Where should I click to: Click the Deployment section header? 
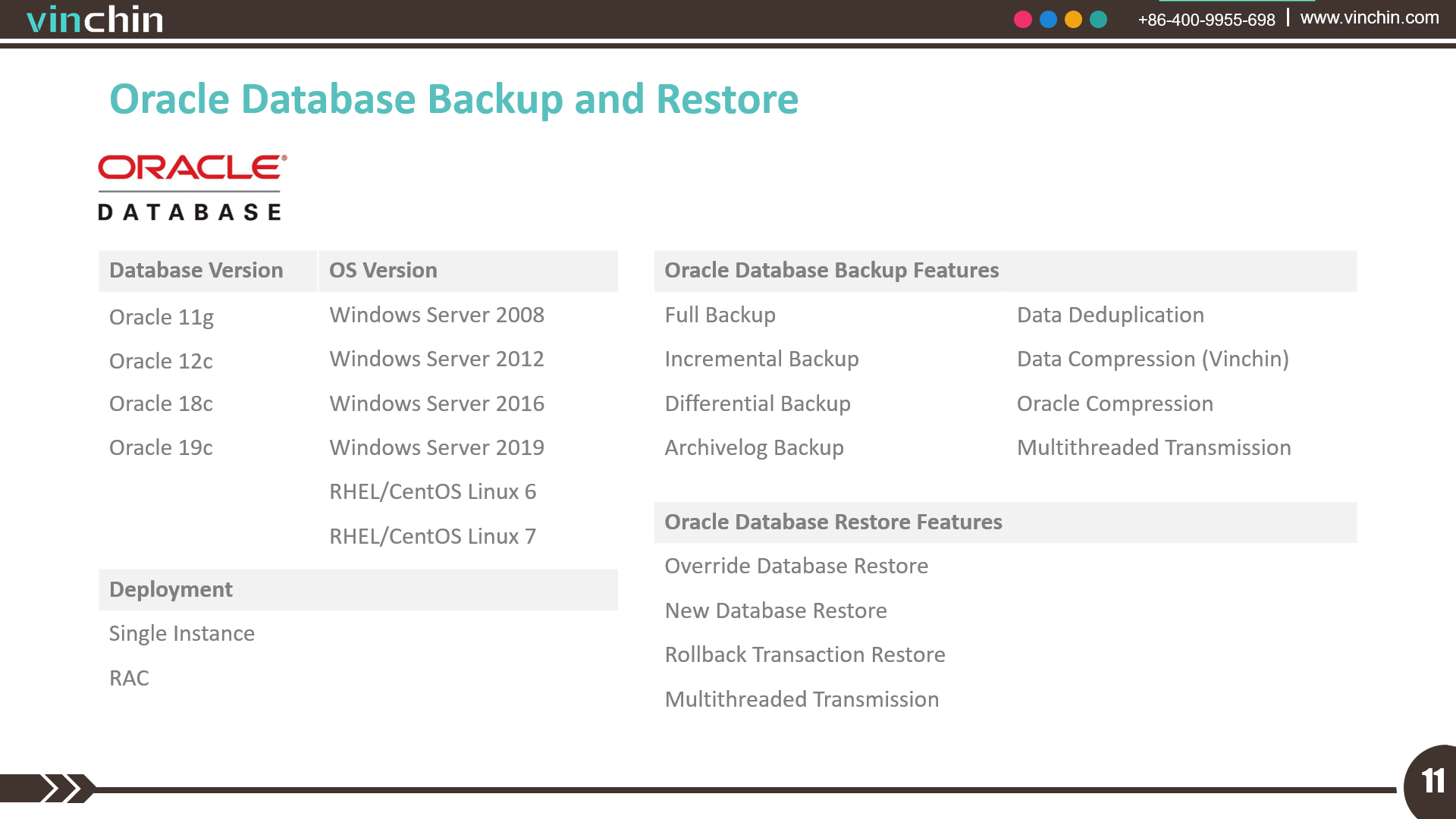(x=358, y=590)
